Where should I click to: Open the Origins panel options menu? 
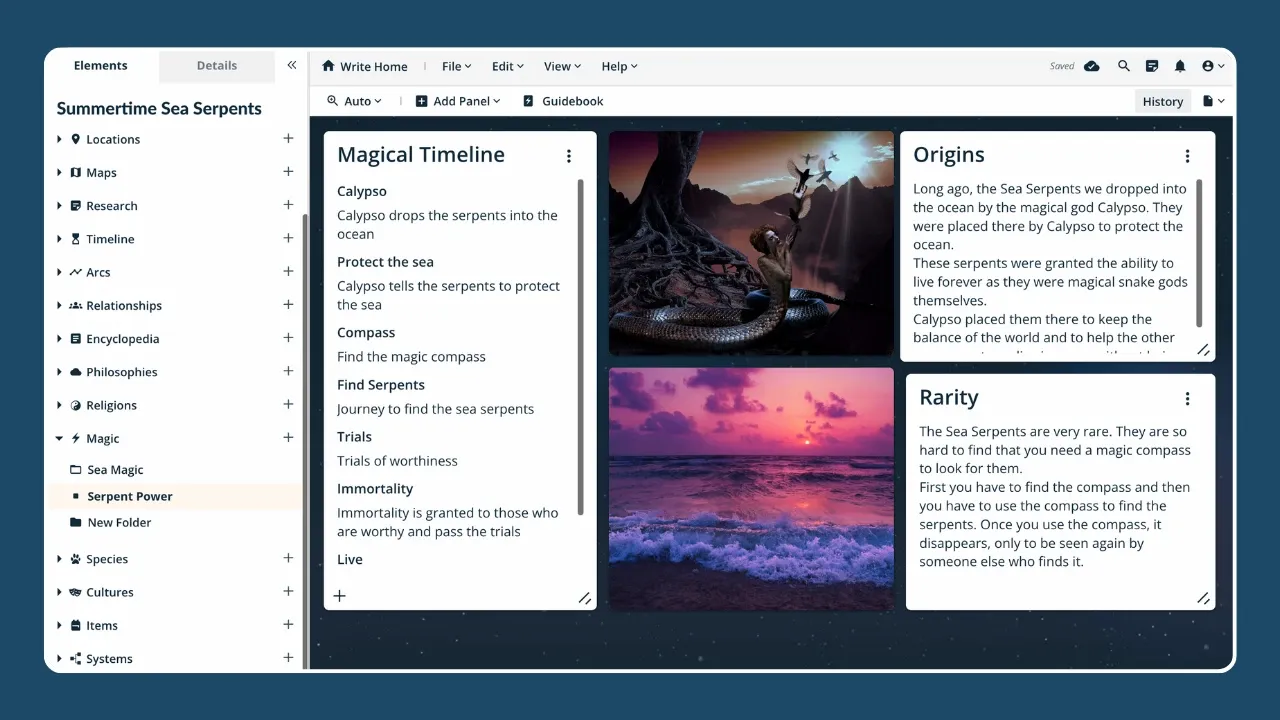click(x=1187, y=156)
